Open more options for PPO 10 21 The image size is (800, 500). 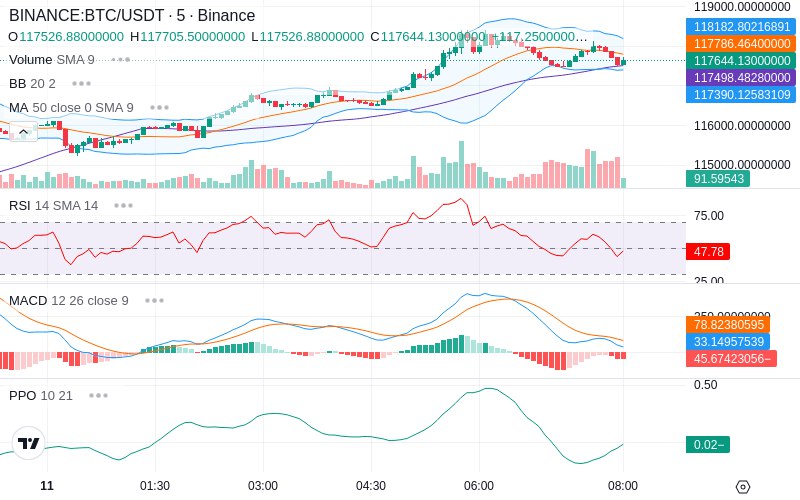click(x=98, y=395)
